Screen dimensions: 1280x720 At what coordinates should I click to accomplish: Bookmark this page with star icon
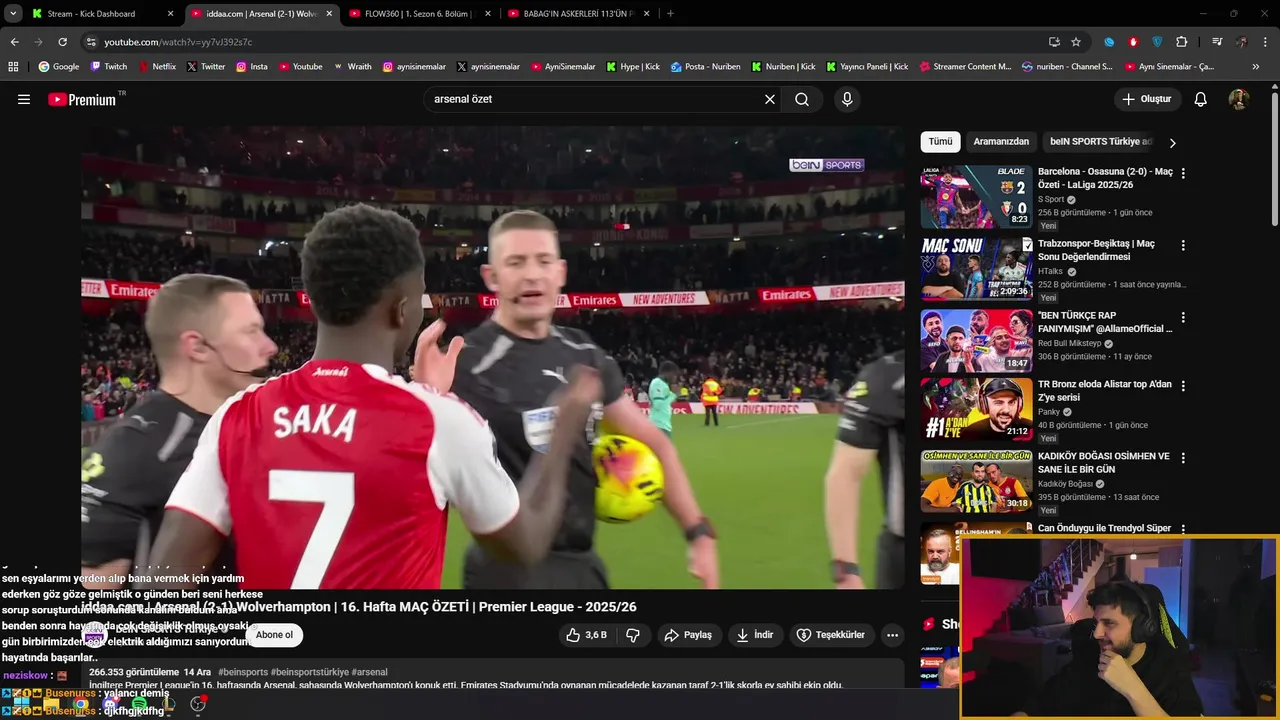click(x=1076, y=42)
